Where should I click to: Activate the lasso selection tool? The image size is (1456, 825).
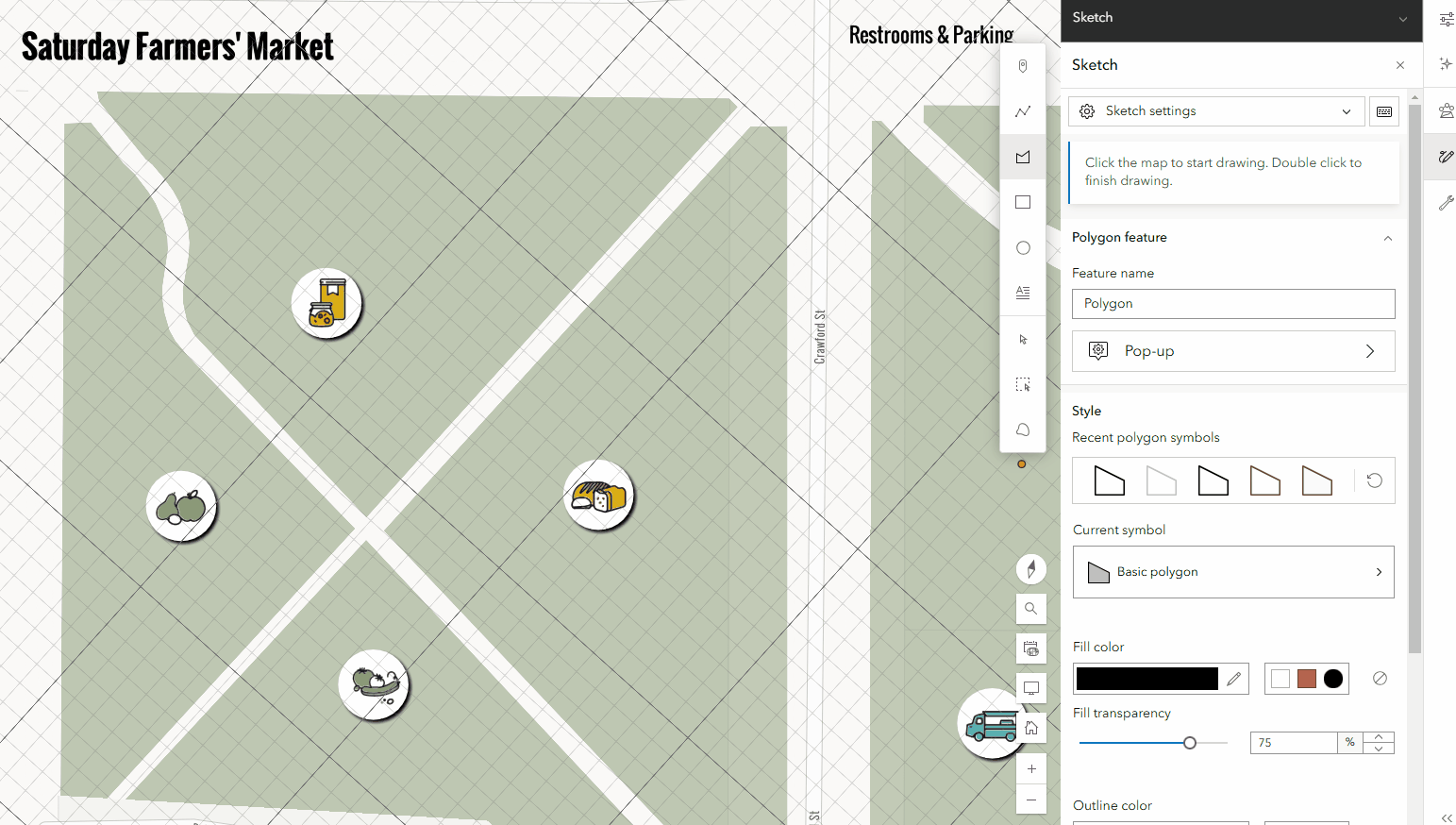pyautogui.click(x=1023, y=429)
